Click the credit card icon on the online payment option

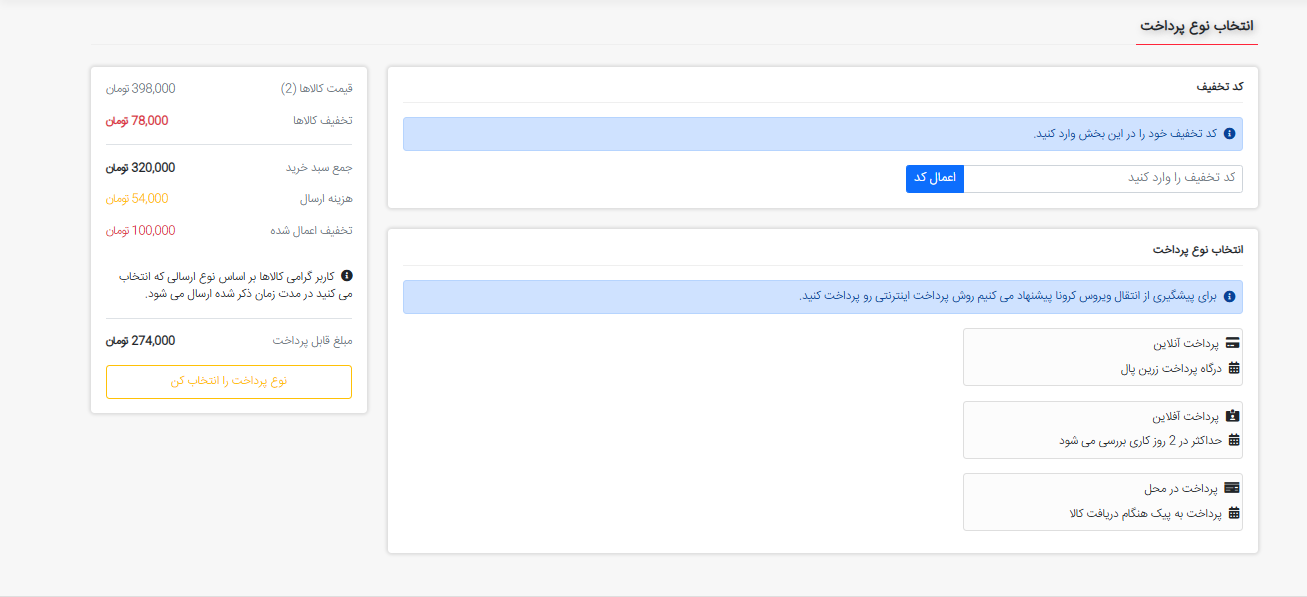(1233, 342)
